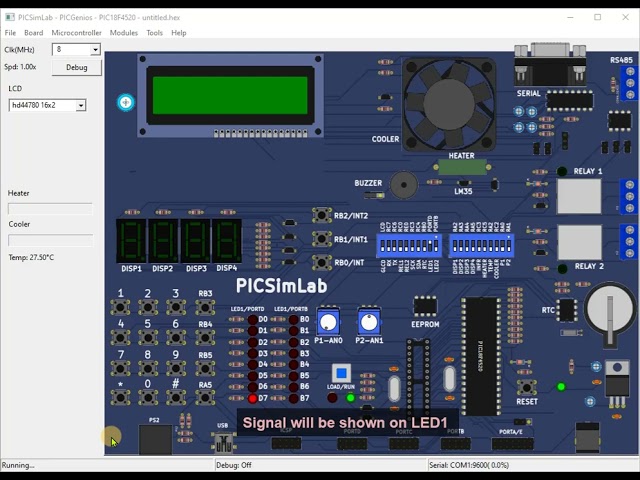Click the DISP1 seven-segment display
This screenshot has width=640, height=480.
pos(131,241)
